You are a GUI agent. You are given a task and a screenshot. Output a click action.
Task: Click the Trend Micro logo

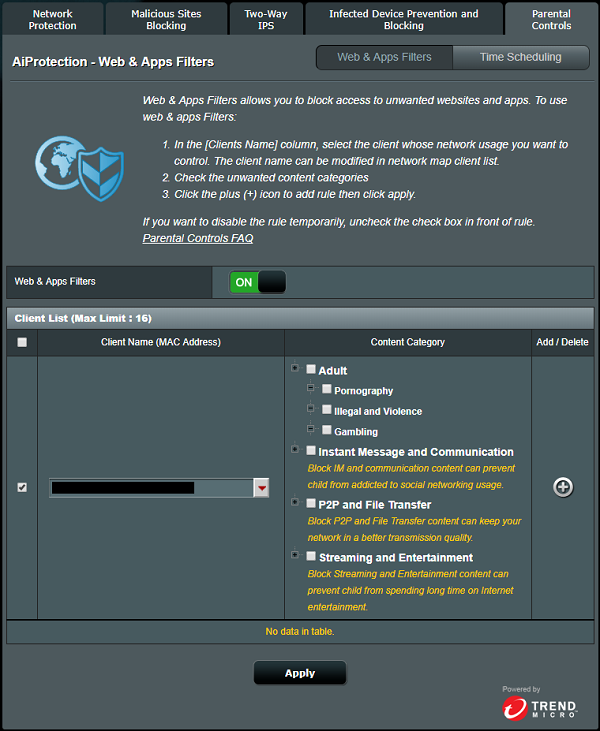[x=539, y=707]
